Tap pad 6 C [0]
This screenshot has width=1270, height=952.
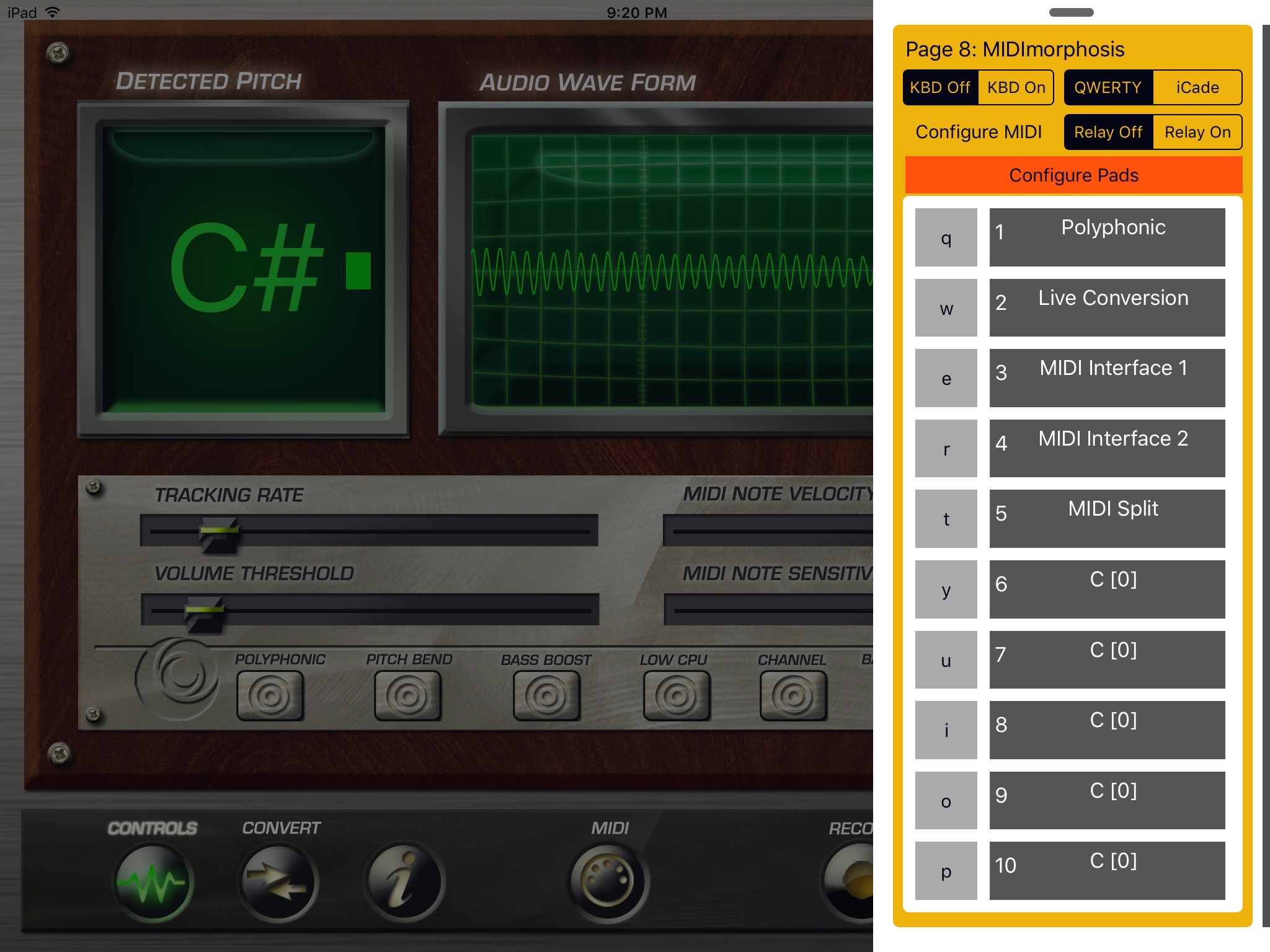click(x=1107, y=589)
